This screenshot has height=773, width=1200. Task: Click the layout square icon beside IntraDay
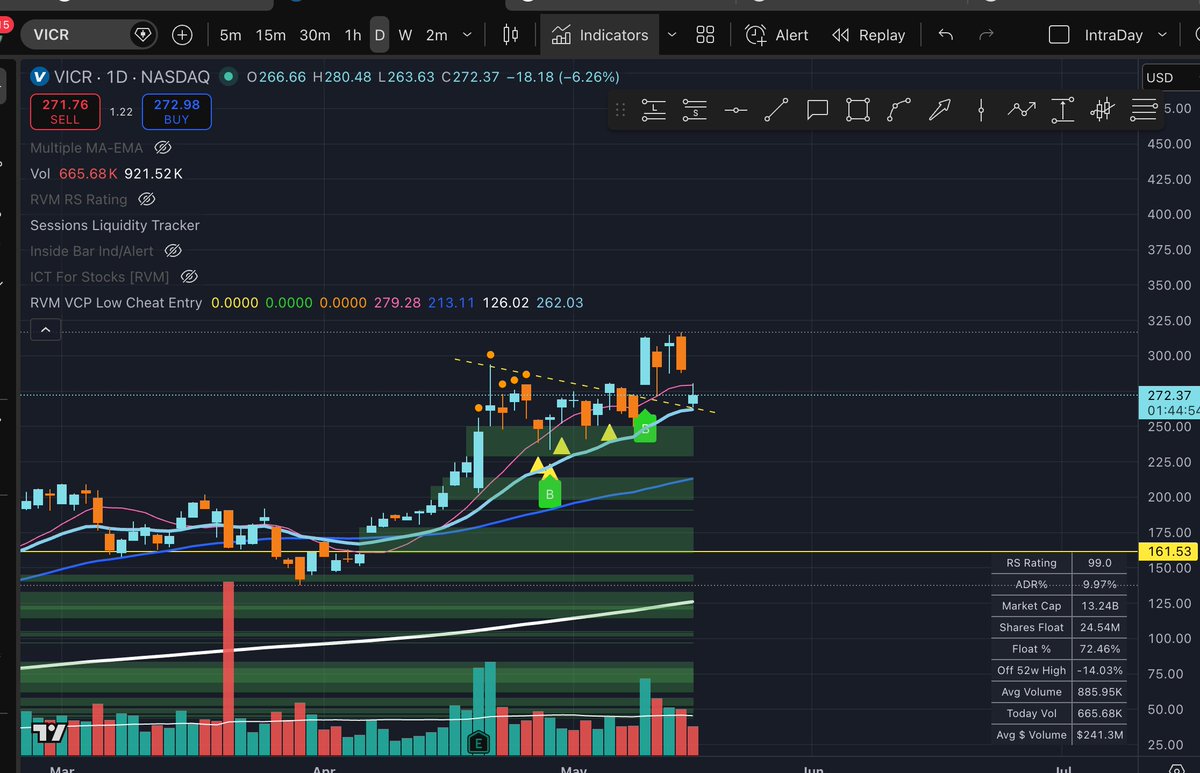[1059, 35]
